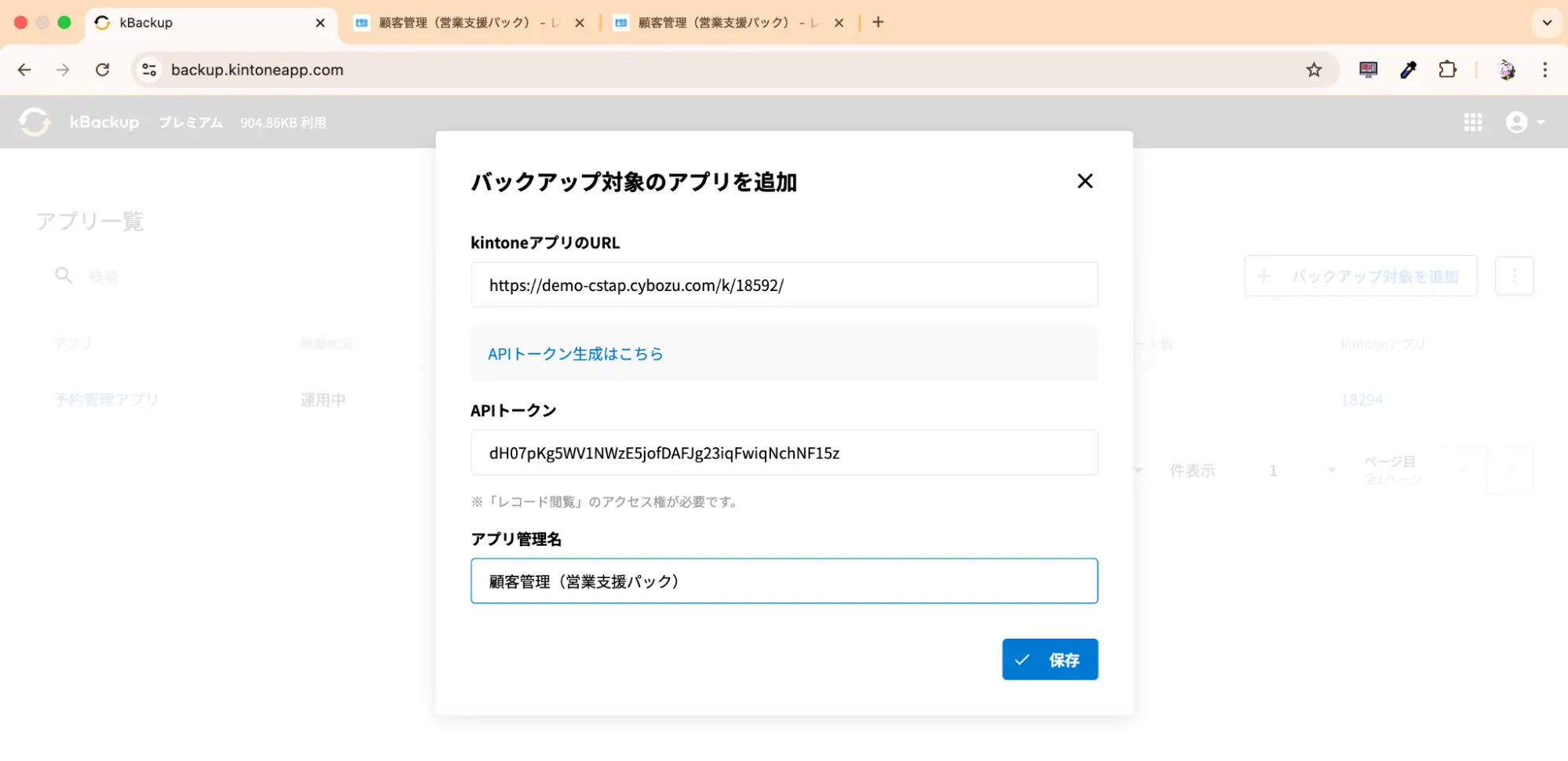Screen dimensions: 1568x761
Task: Click the kBackup logo icon
Action: (x=35, y=122)
